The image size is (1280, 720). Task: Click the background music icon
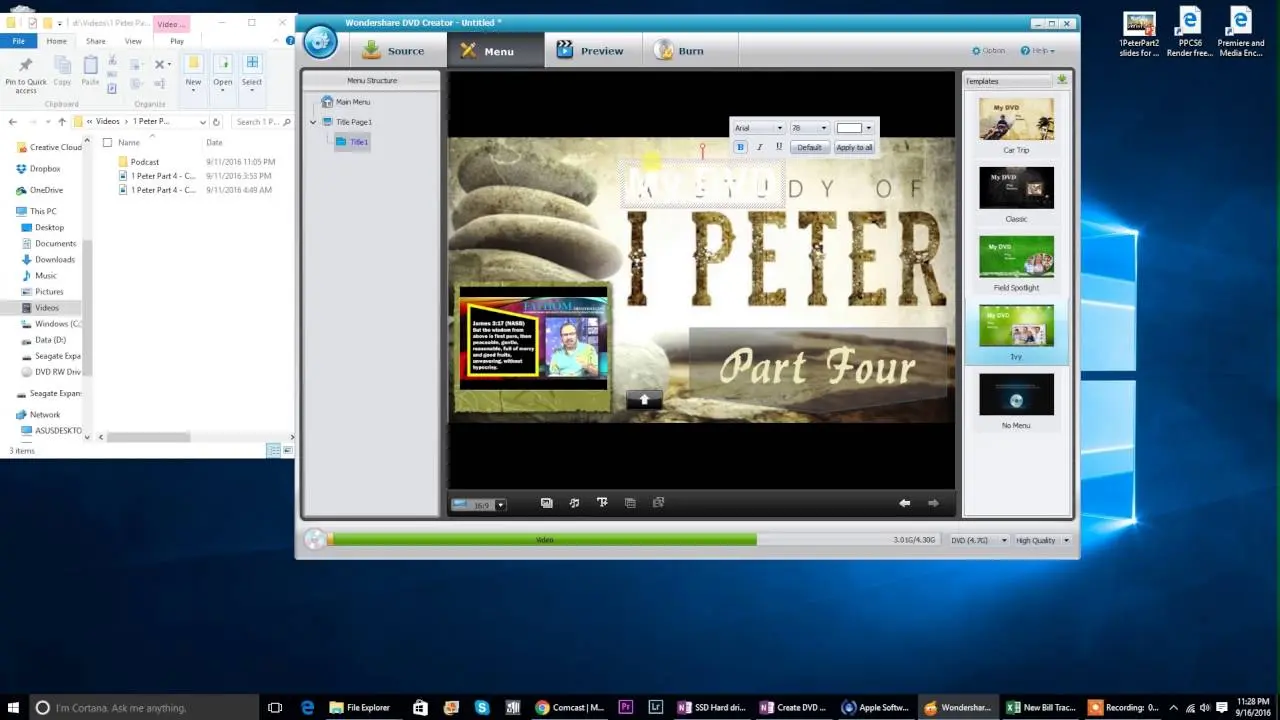pos(574,503)
